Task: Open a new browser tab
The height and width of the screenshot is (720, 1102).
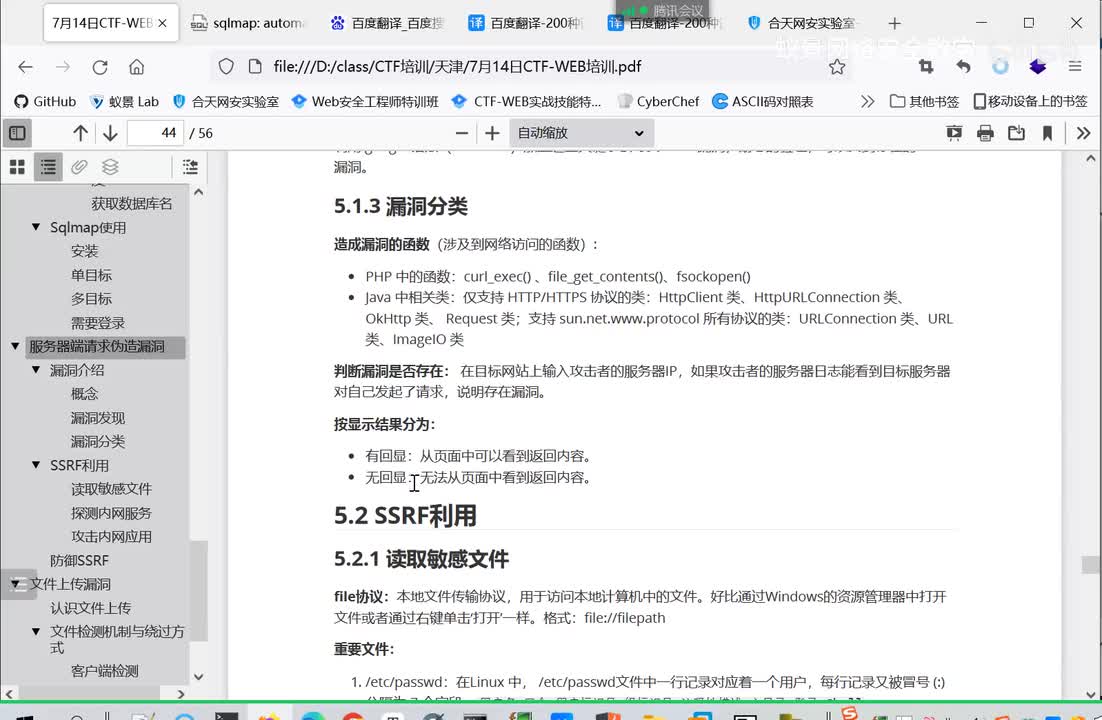Action: click(894, 23)
